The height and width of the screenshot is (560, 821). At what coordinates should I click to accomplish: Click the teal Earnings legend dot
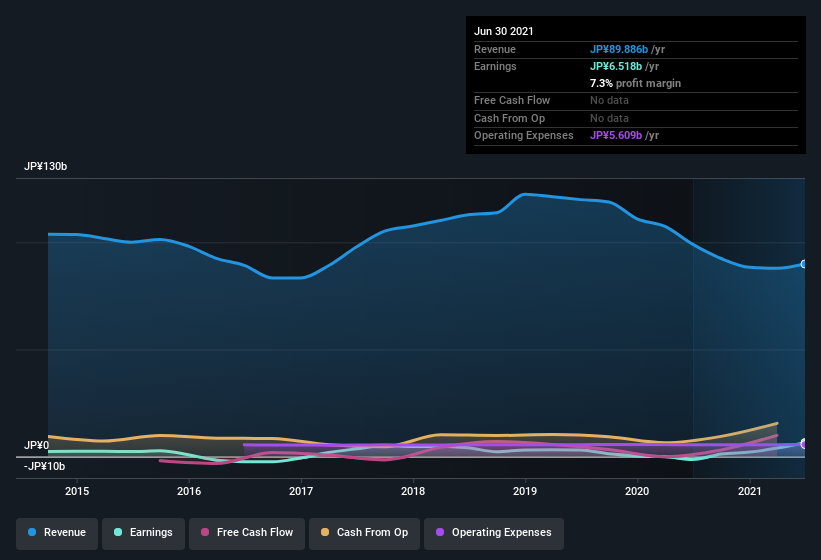118,532
